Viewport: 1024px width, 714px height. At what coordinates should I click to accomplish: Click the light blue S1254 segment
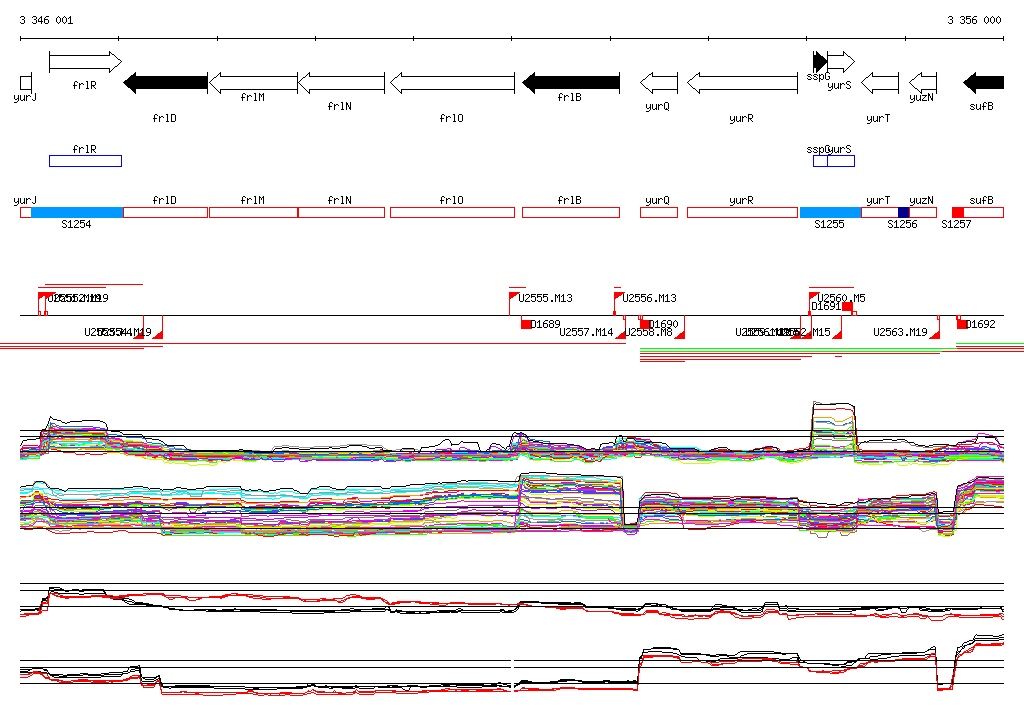pyautogui.click(x=77, y=212)
